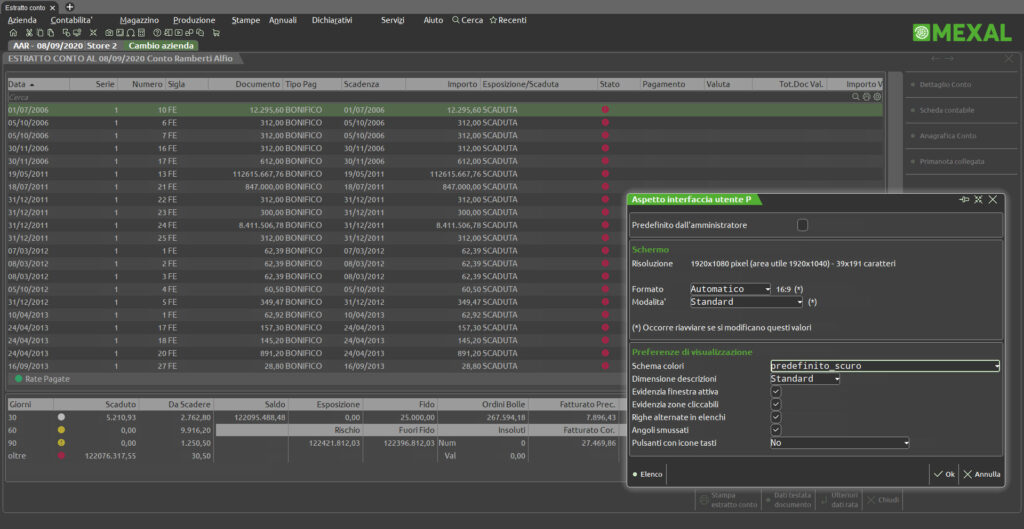Click the calculator toolbar icon
The width and height of the screenshot is (1024, 529).
(141, 33)
